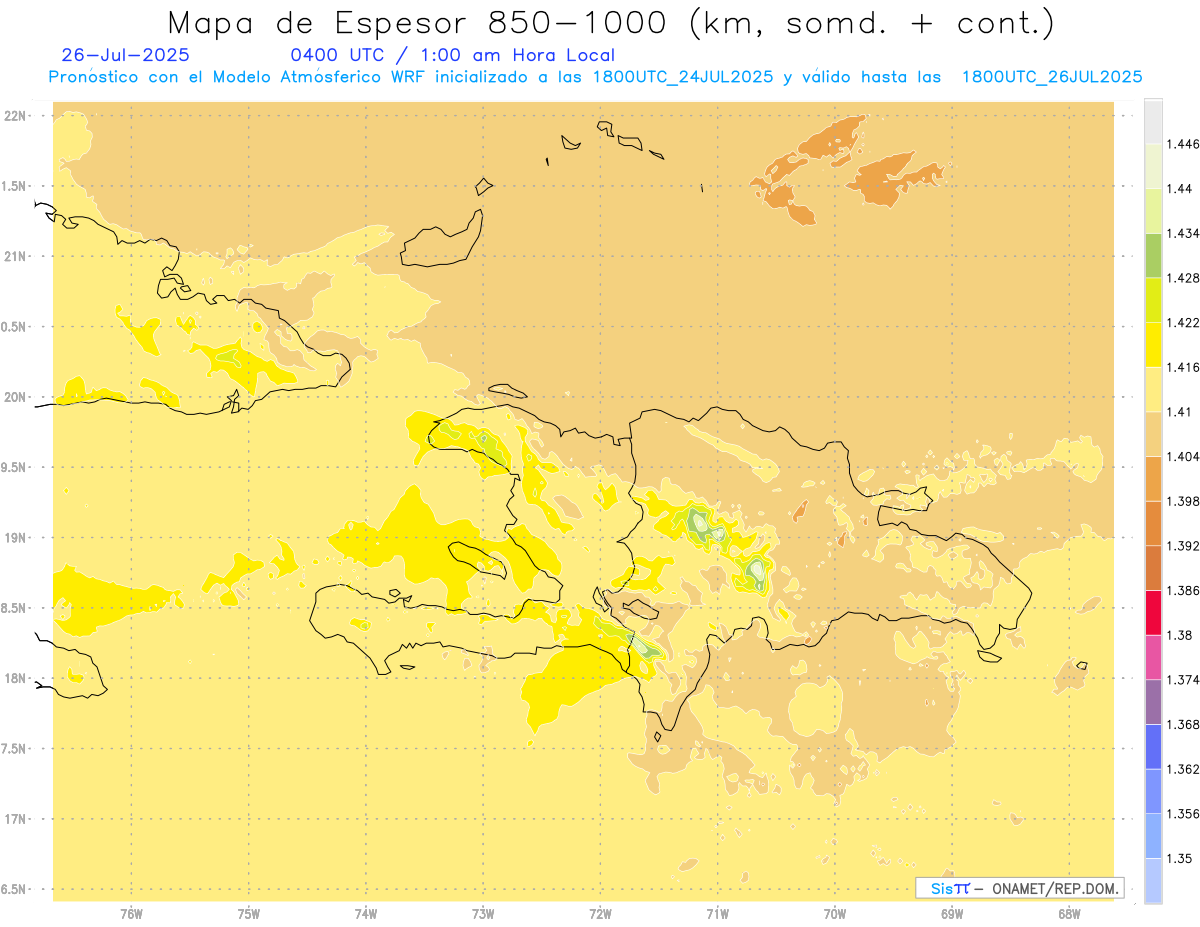Screen dimensions: 1200x927
Task: Click the legend value '1.386'
Action: click(x=1185, y=590)
